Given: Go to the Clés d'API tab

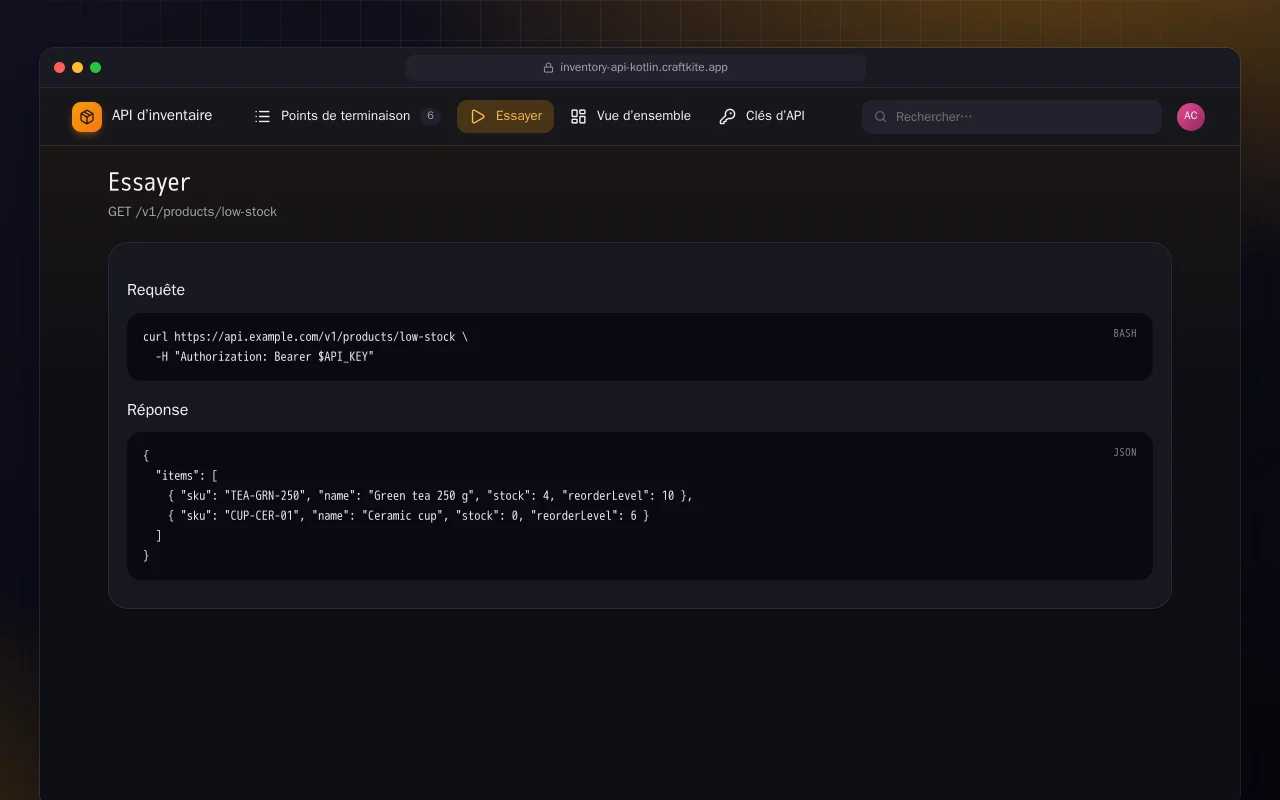Looking at the screenshot, I should (762, 116).
